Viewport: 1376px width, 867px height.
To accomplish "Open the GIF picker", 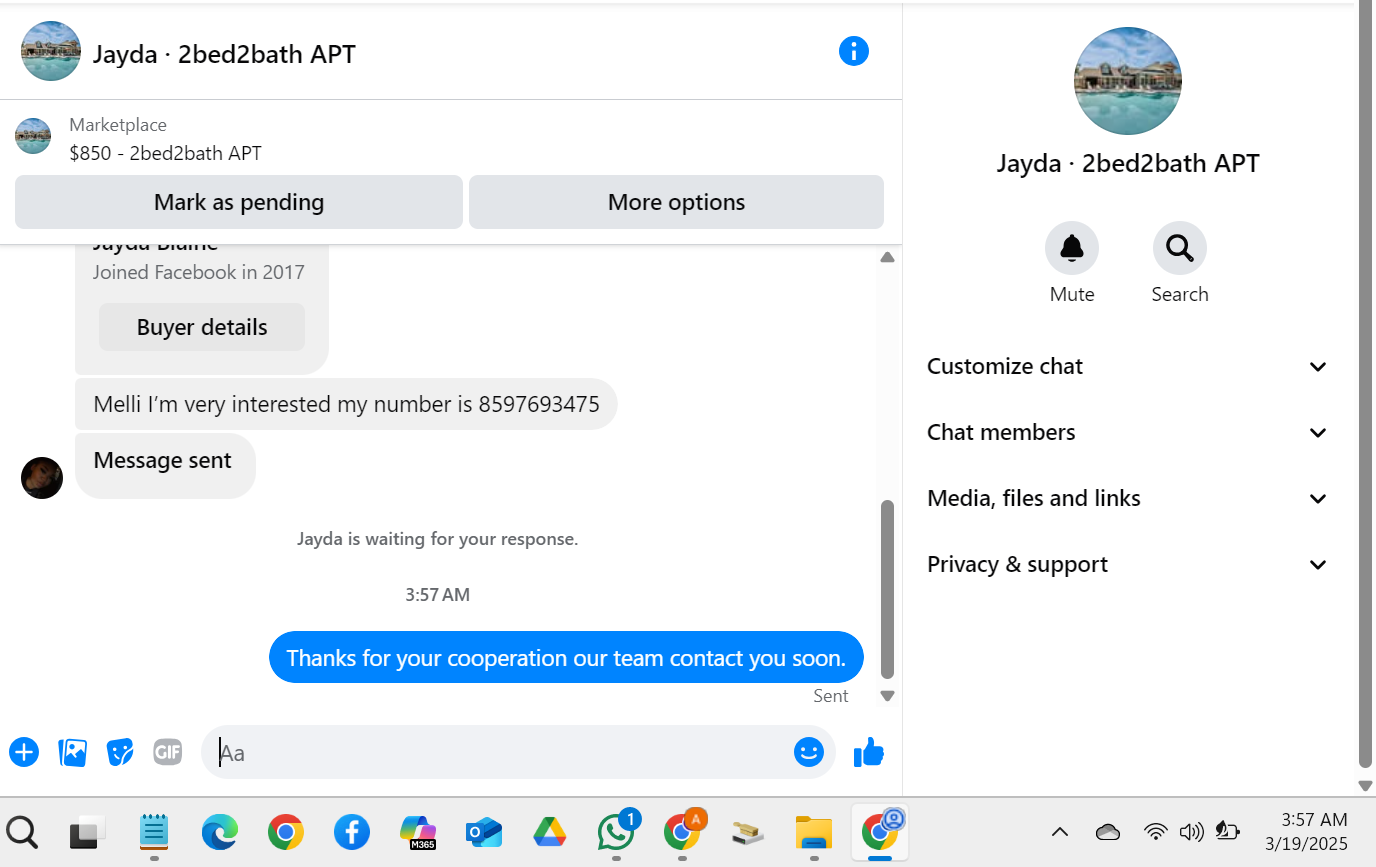I will [x=168, y=752].
